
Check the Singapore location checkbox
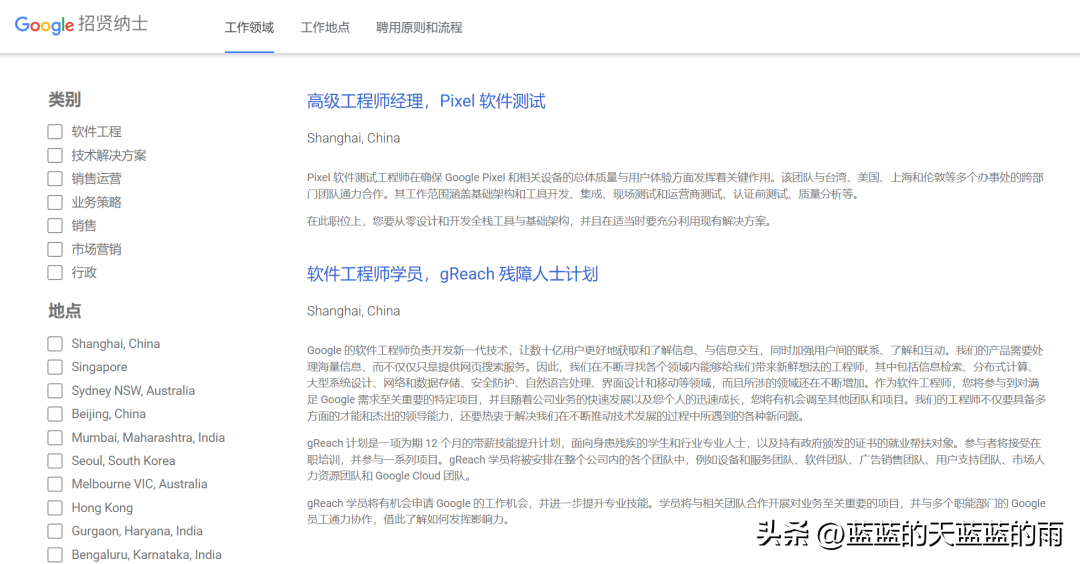pyautogui.click(x=55, y=367)
